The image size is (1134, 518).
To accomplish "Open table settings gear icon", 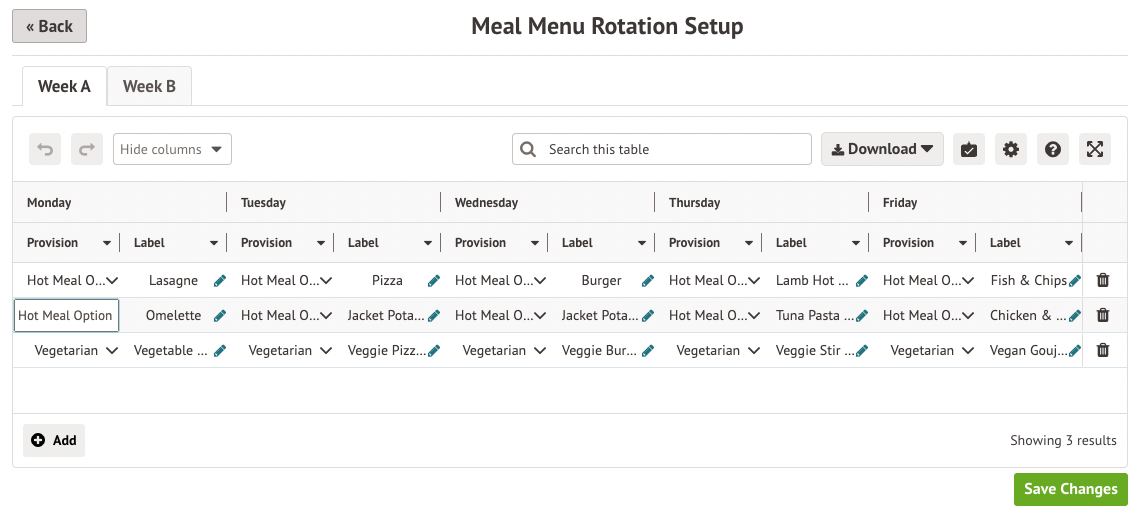I will click(x=1011, y=149).
